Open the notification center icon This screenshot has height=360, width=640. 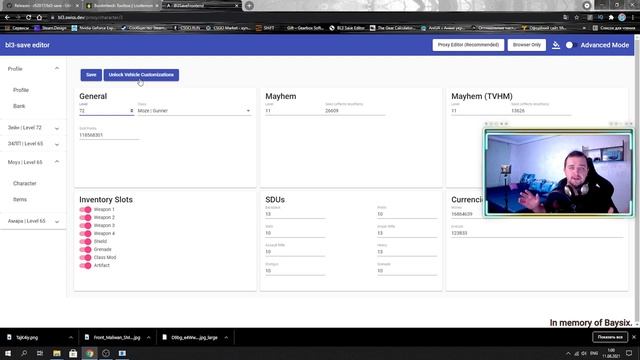pos(629,353)
